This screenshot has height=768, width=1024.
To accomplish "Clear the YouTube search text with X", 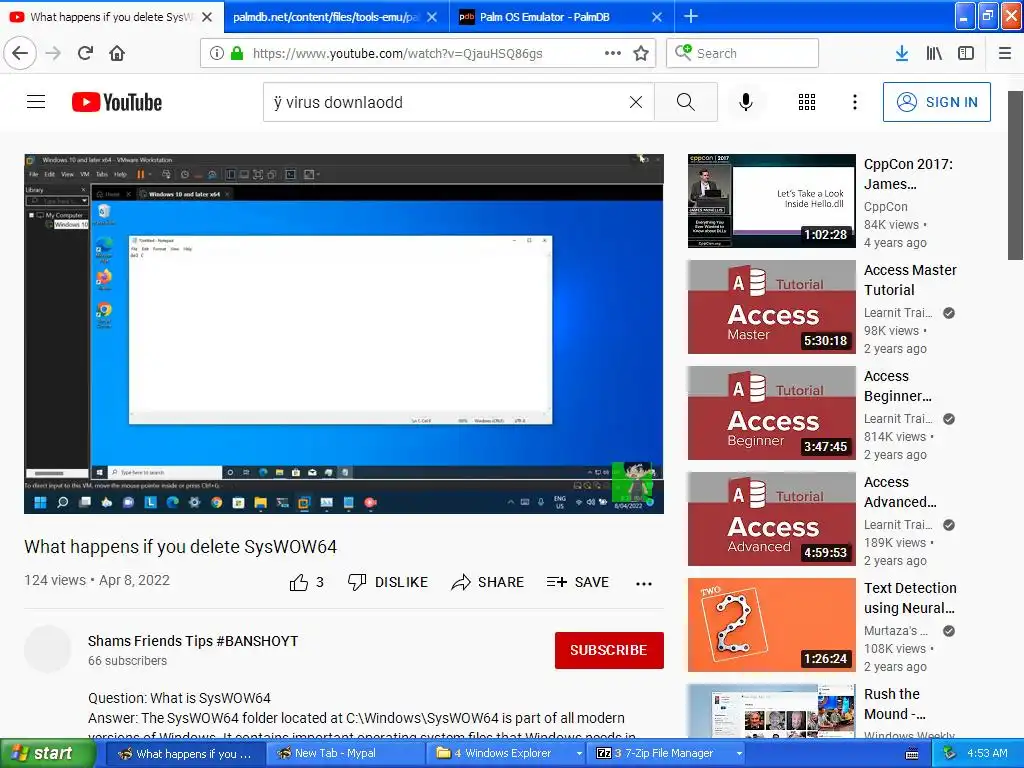I will click(636, 102).
